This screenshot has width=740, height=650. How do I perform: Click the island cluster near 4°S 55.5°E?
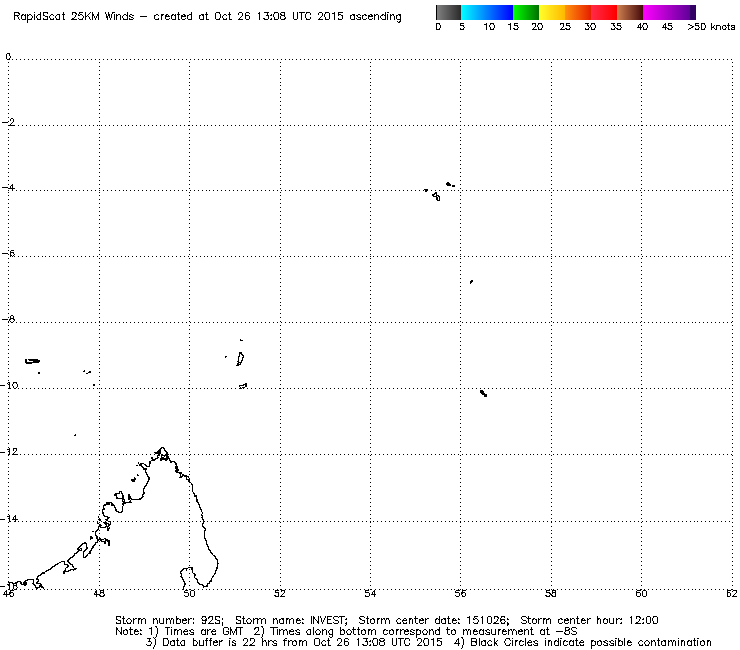pyautogui.click(x=439, y=191)
